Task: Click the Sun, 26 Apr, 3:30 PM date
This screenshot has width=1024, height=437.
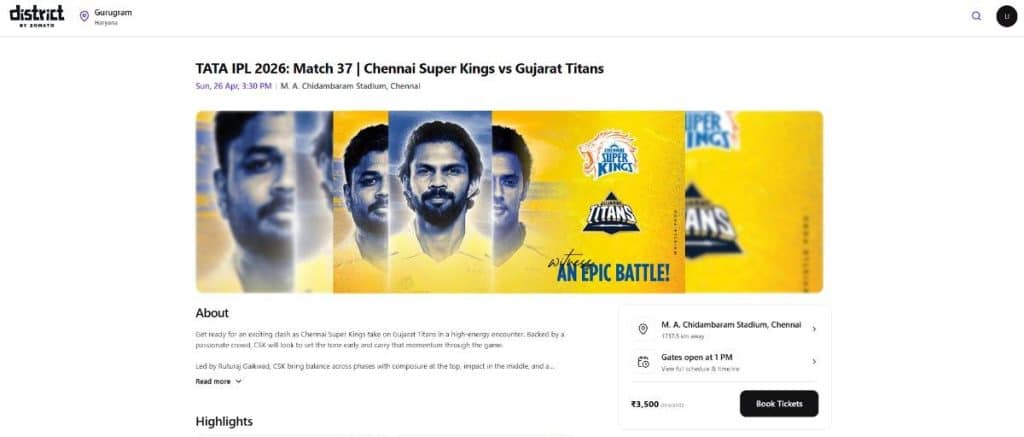Action: (233, 86)
